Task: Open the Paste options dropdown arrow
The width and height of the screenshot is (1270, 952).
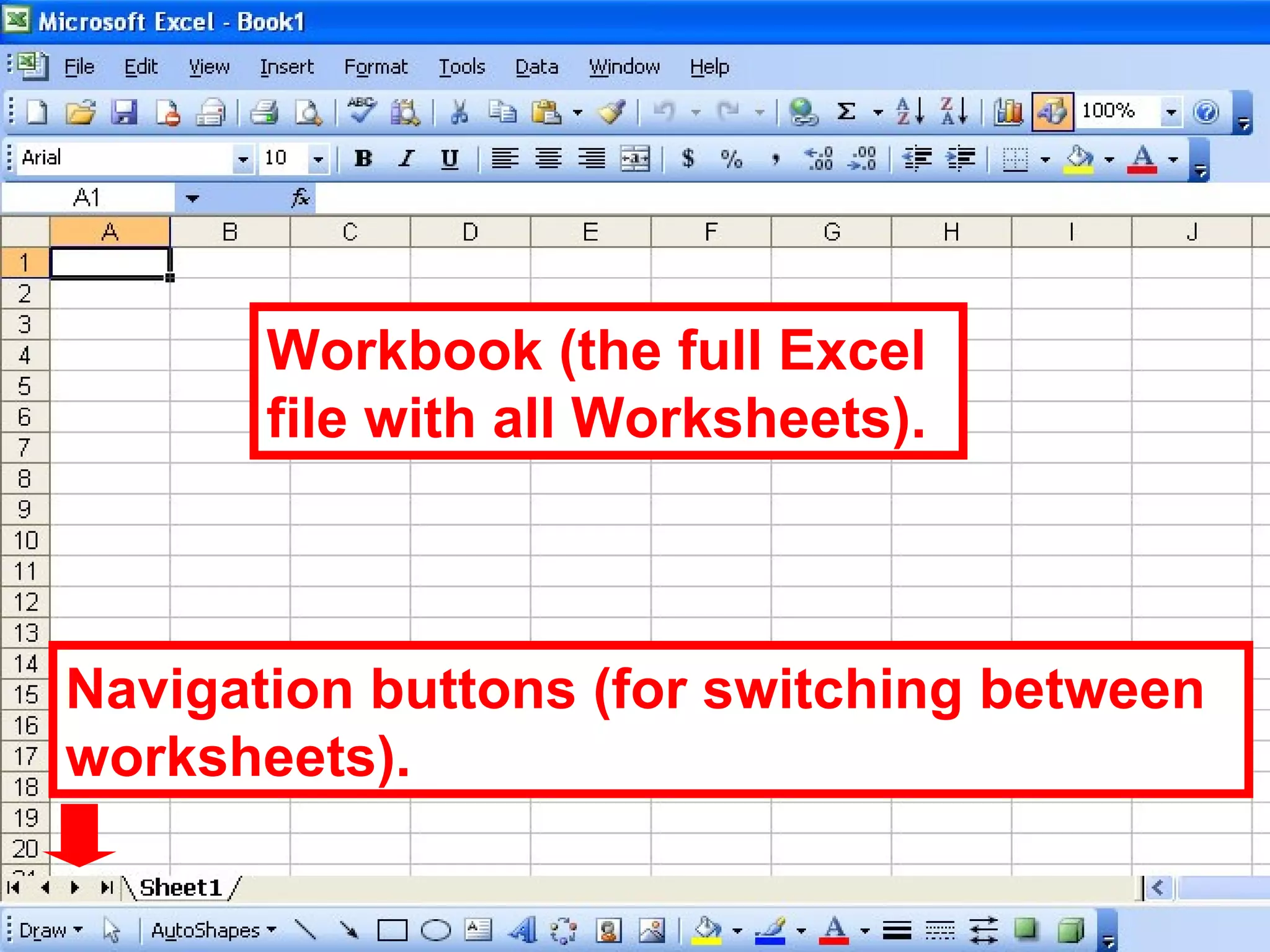Action: (x=578, y=112)
